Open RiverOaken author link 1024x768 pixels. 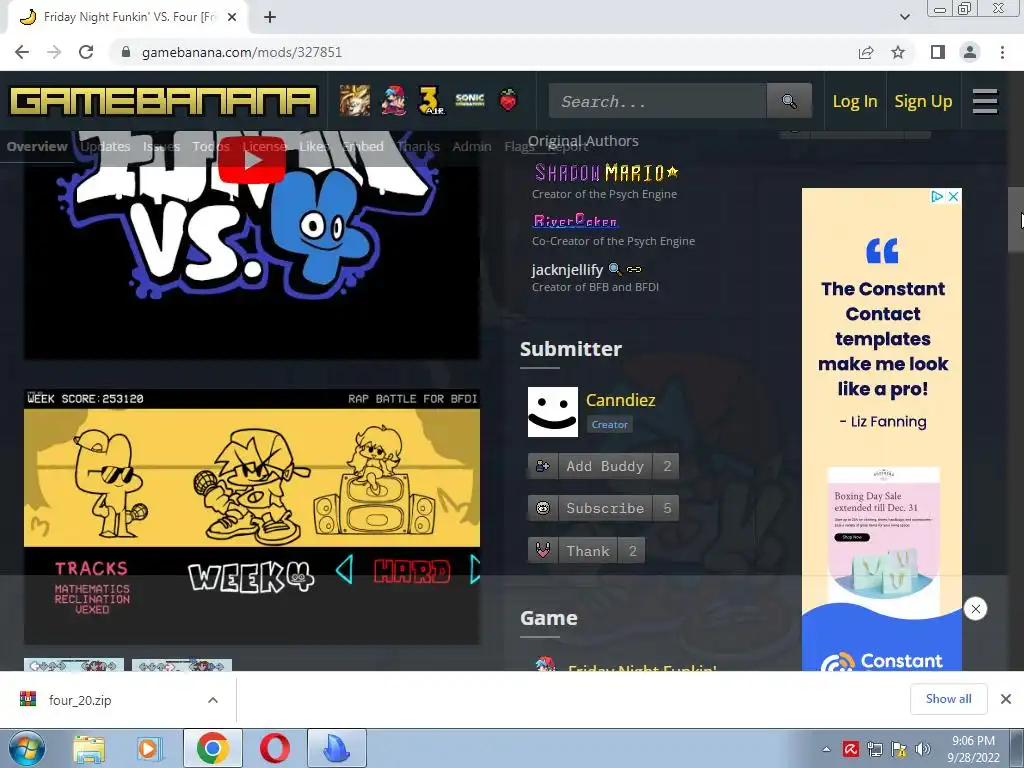coord(575,221)
